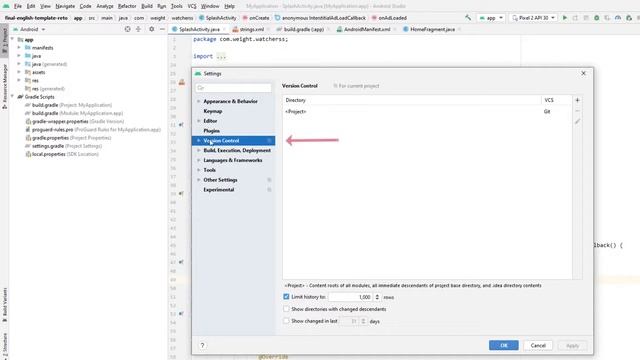The width and height of the screenshot is (640, 360).
Task: Click the Debug app bug icon
Action: tap(597, 18)
